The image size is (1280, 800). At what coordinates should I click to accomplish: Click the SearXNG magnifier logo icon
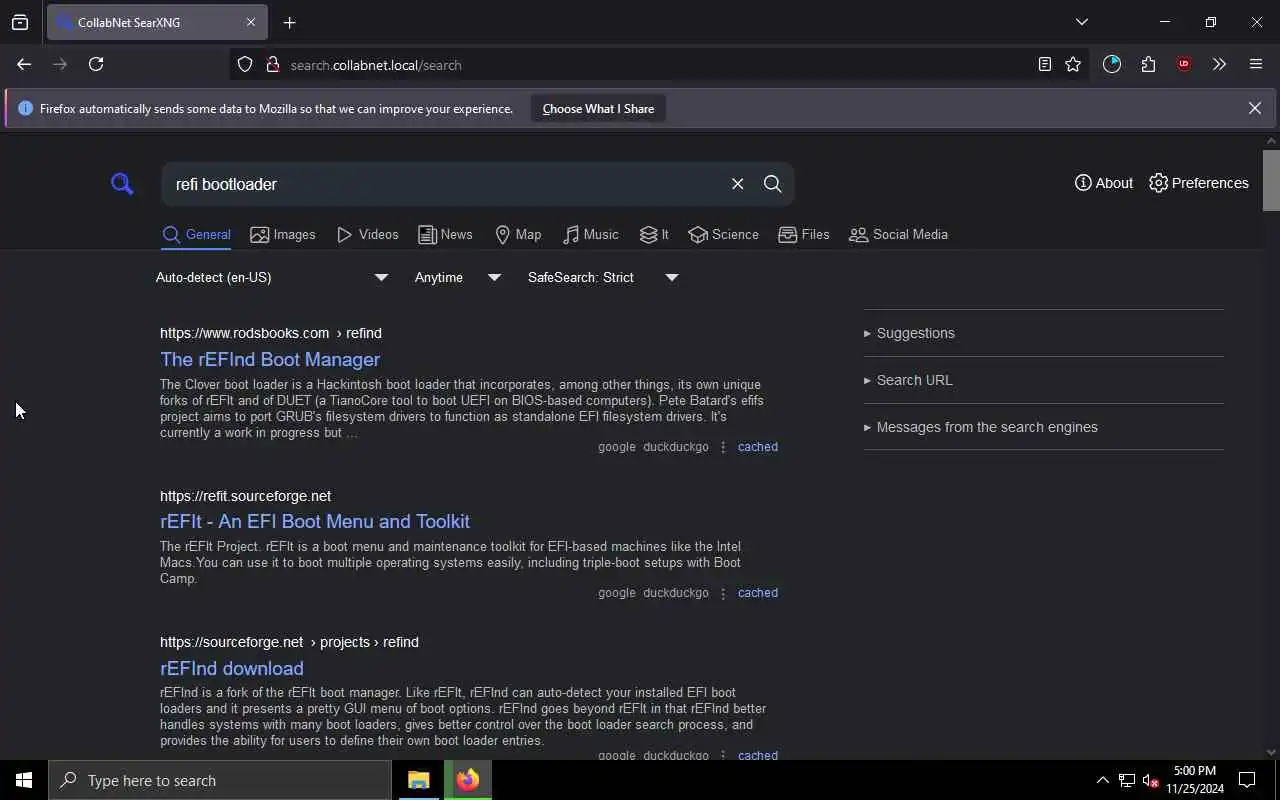122,184
